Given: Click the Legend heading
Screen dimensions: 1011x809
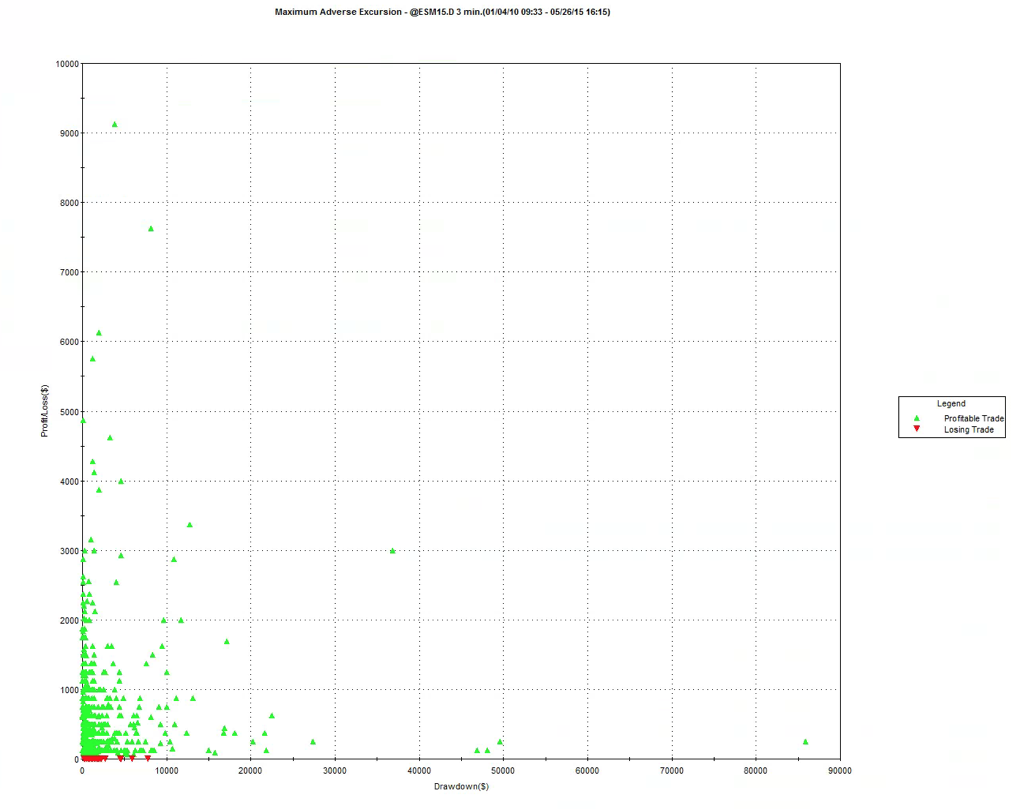Looking at the screenshot, I should click(x=951, y=404).
